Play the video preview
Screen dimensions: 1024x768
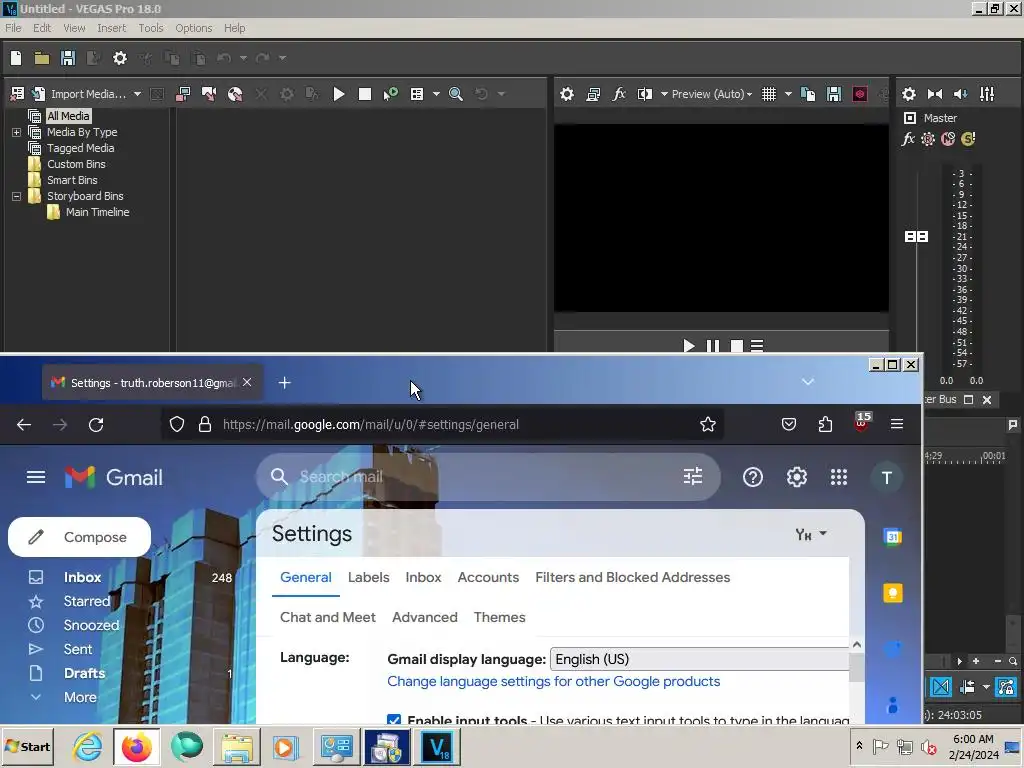pos(688,345)
